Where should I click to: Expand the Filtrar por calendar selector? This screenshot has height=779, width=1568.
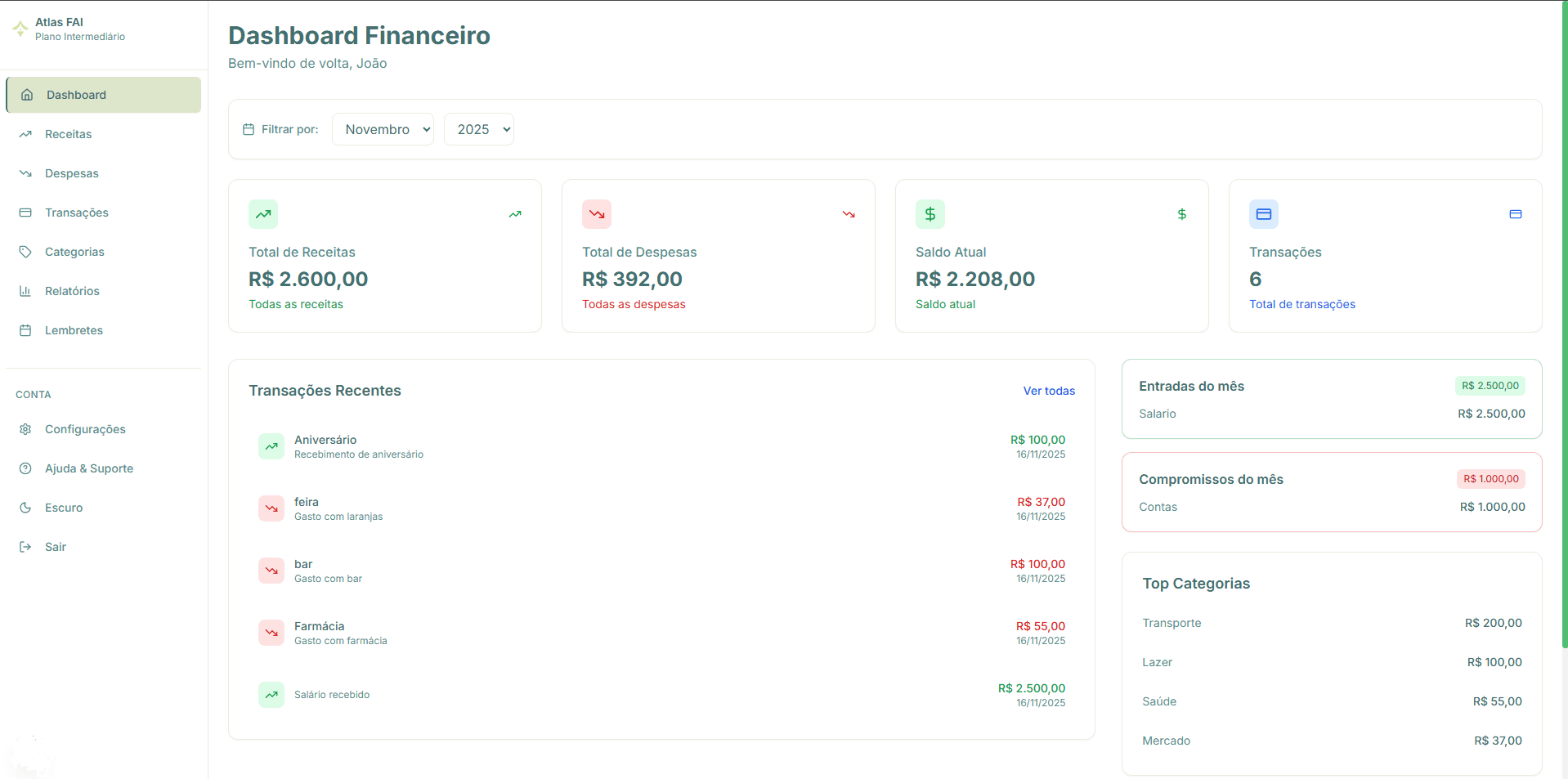coord(249,129)
